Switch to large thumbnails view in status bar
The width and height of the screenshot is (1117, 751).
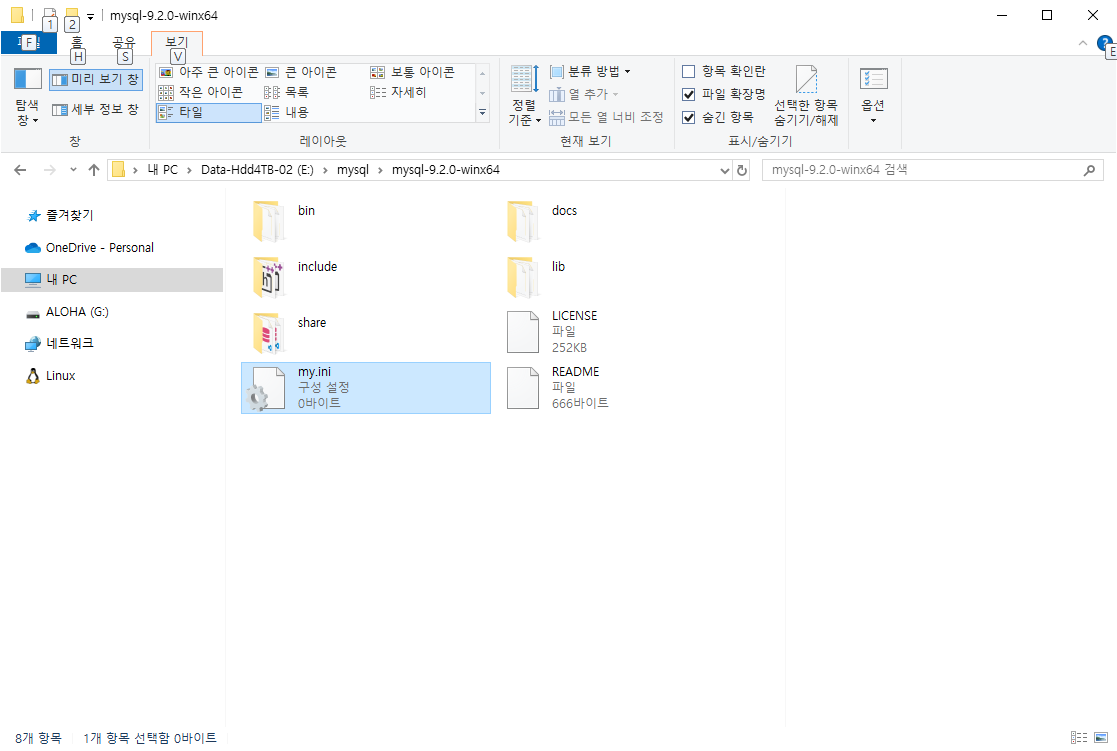click(x=1101, y=737)
